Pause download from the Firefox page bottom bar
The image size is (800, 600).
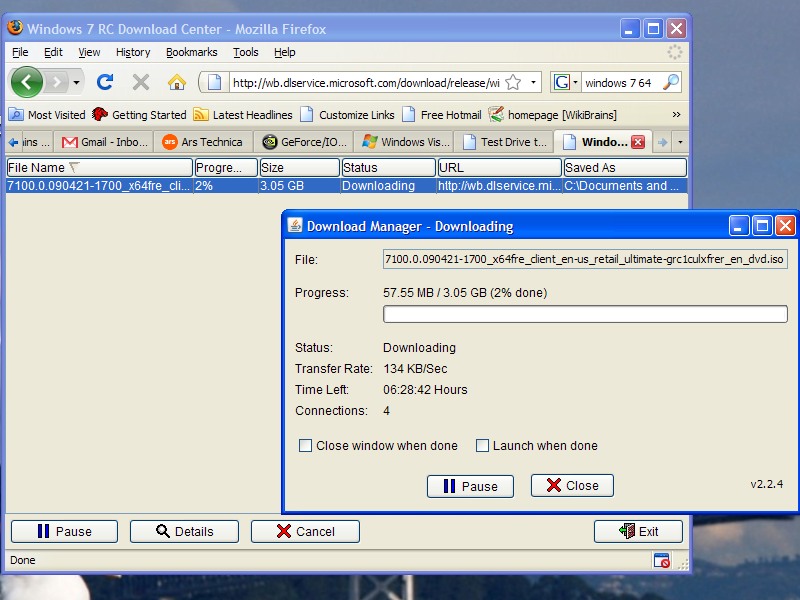[x=64, y=532]
